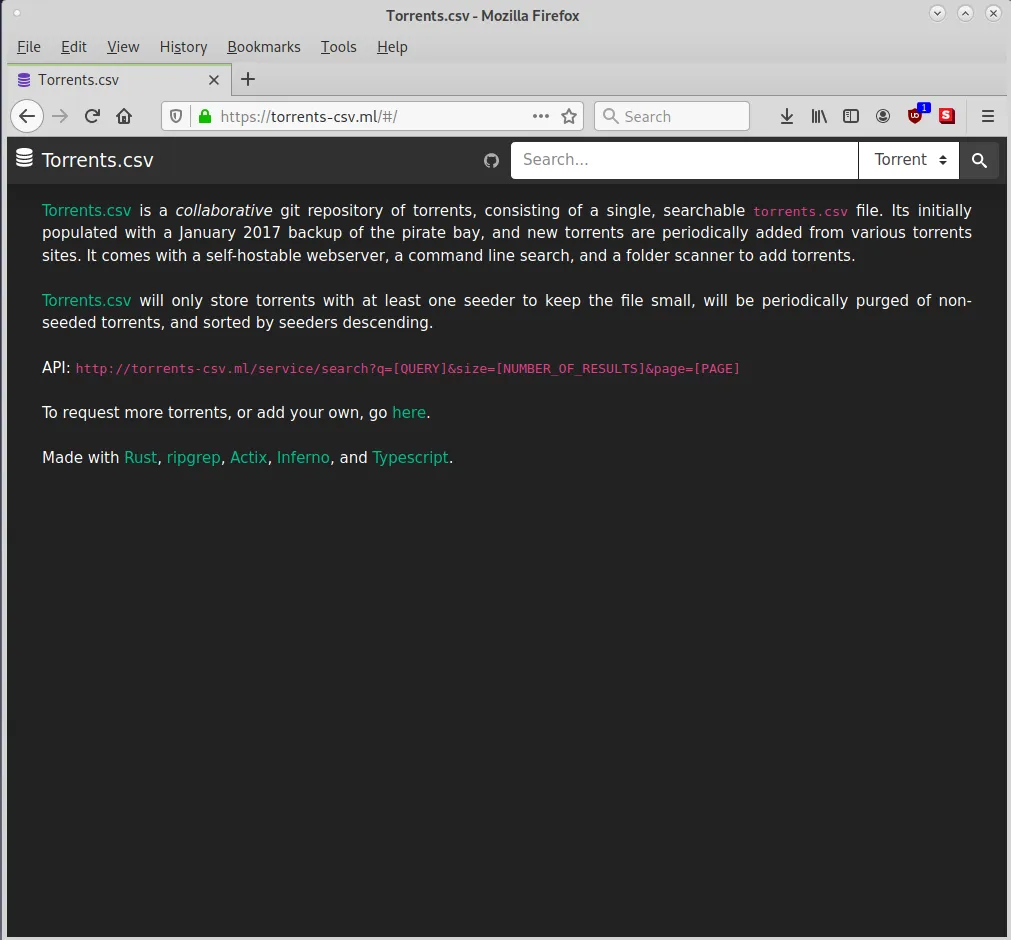Bookmark this page using the star
Screen dimensions: 1011x940
click(x=569, y=116)
